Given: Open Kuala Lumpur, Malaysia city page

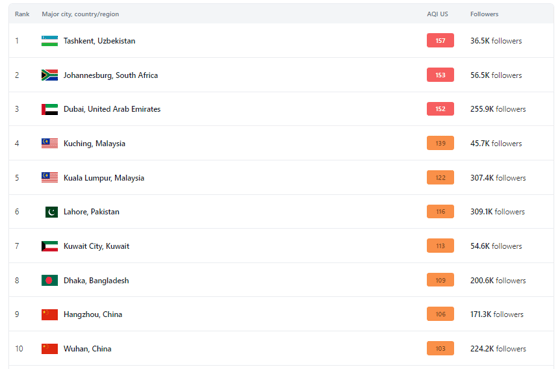Looking at the screenshot, I should 104,178.
